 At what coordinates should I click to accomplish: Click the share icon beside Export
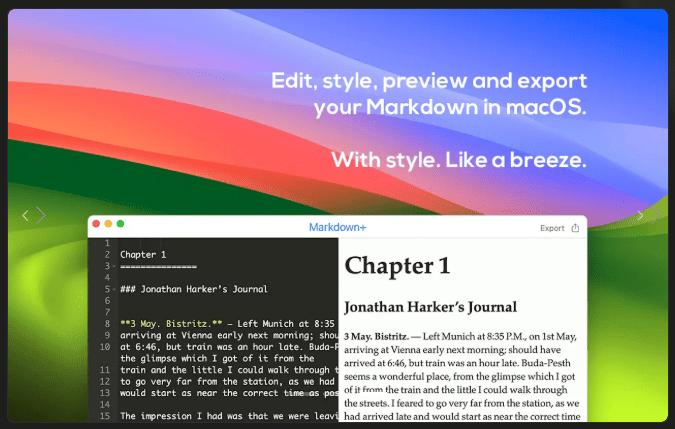[575, 228]
